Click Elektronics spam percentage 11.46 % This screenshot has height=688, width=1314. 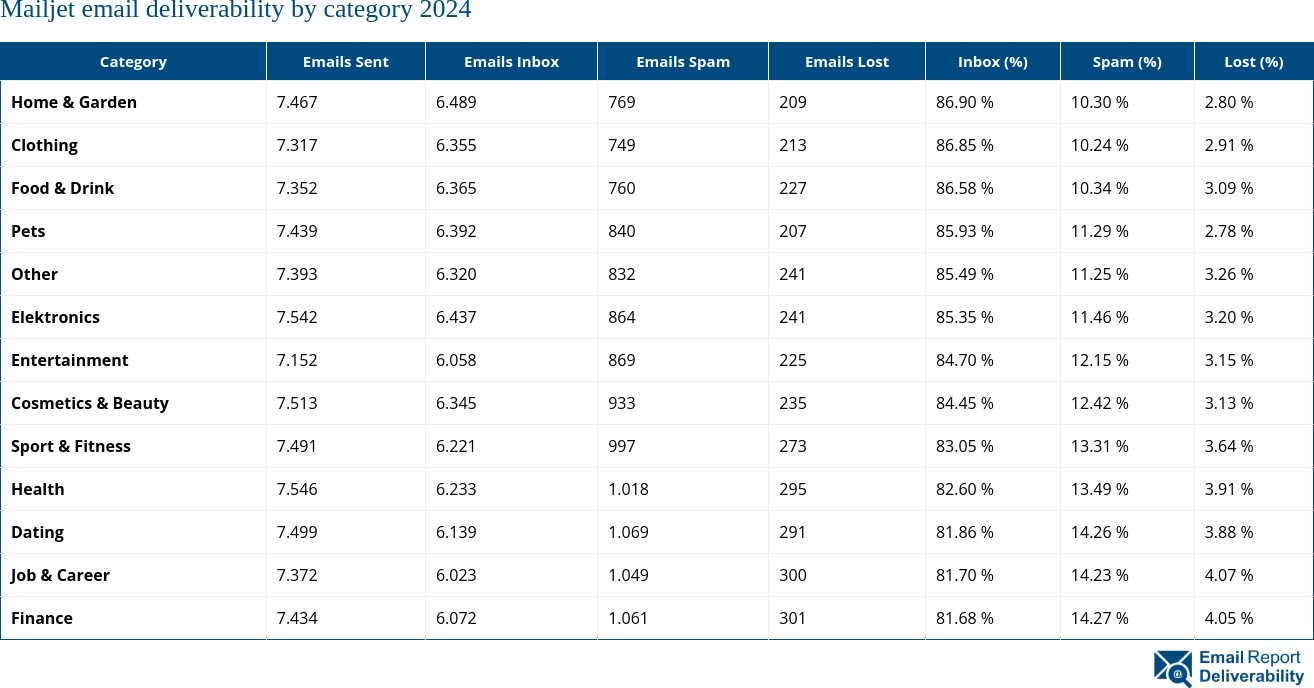pyautogui.click(x=1100, y=317)
